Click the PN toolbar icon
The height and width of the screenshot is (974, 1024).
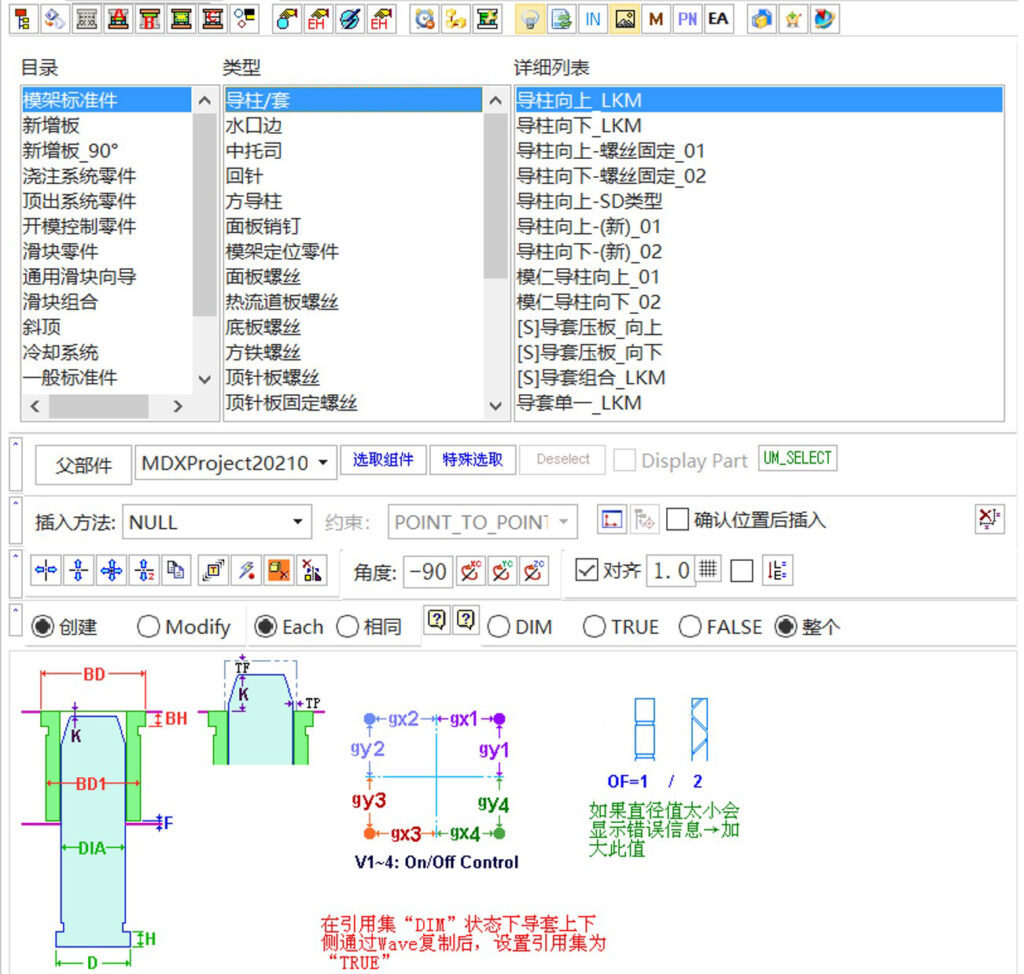pos(687,19)
